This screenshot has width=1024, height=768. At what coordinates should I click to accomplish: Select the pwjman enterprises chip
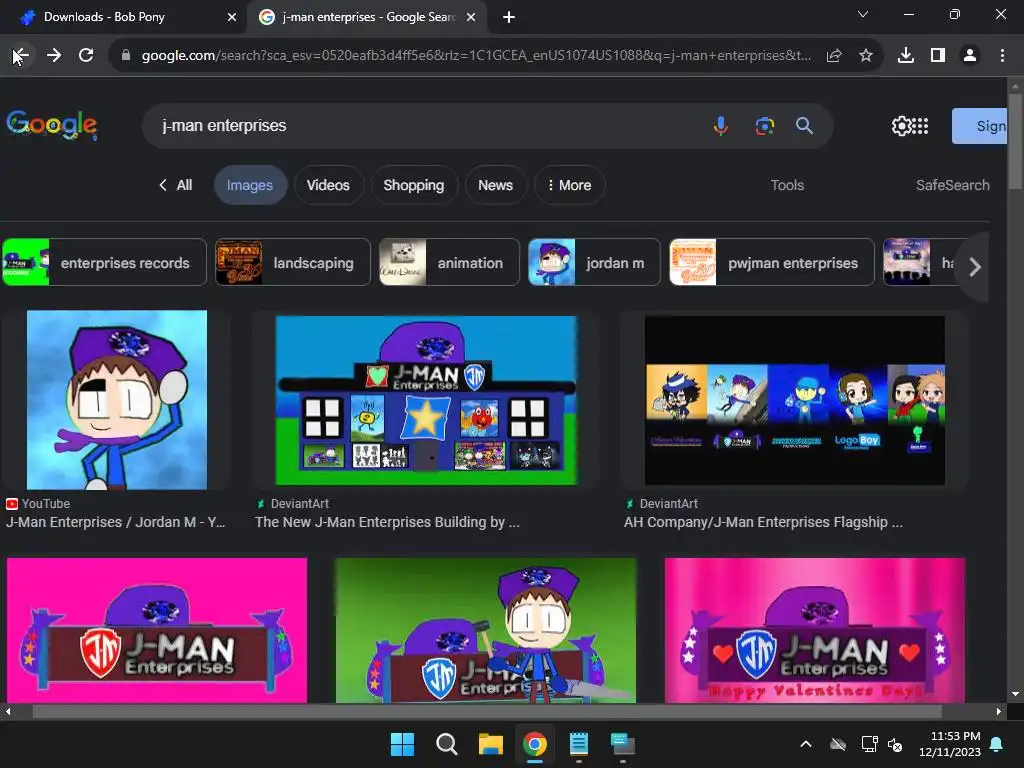tap(772, 263)
